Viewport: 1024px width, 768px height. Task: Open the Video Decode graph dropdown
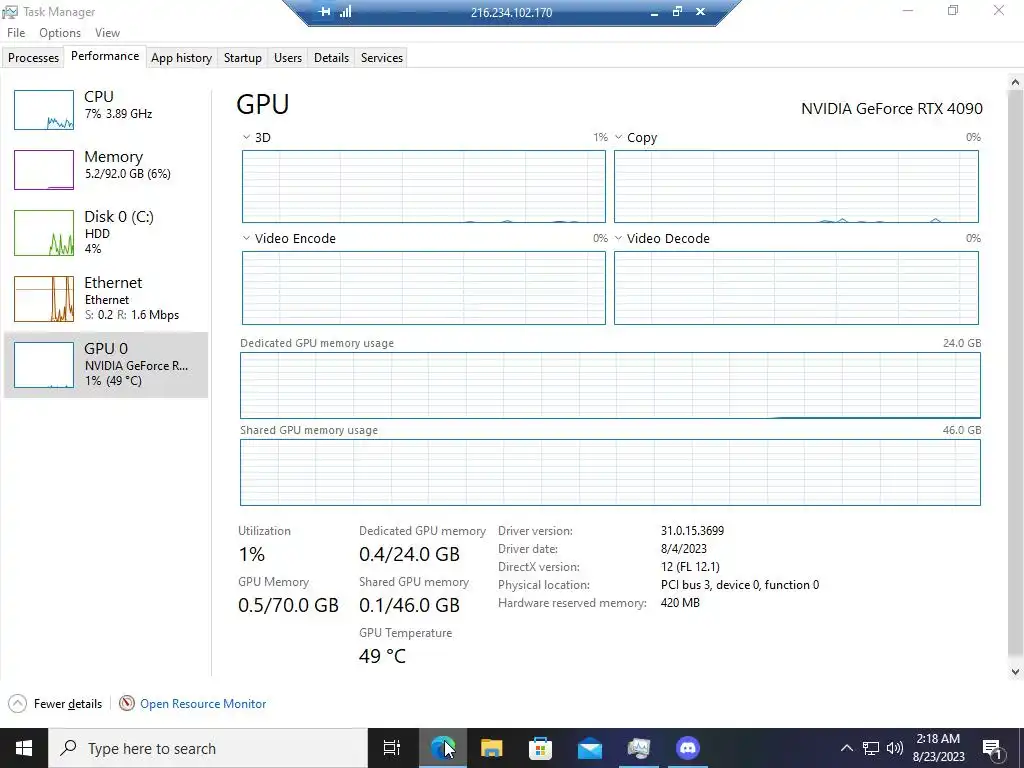point(618,238)
